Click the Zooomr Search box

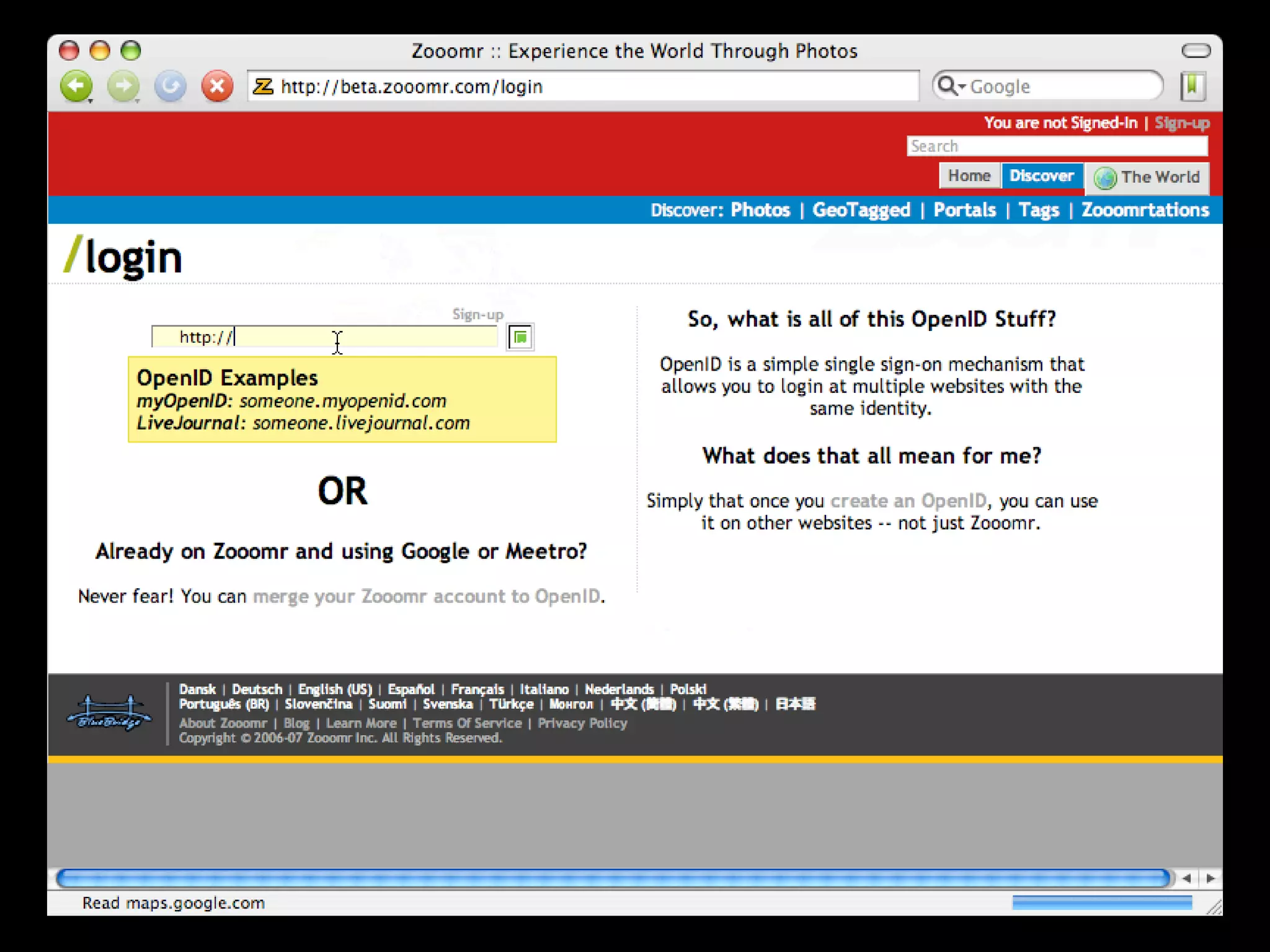pyautogui.click(x=1057, y=146)
